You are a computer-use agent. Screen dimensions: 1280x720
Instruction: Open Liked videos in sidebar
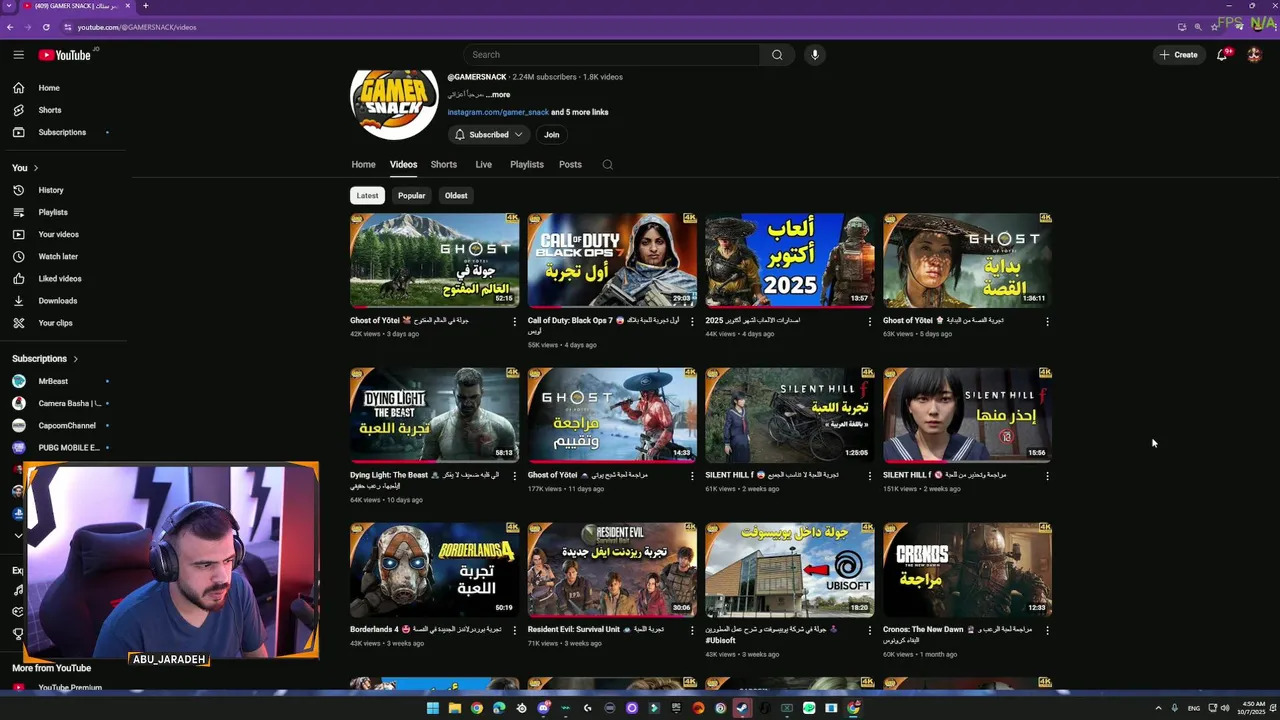tap(62, 278)
